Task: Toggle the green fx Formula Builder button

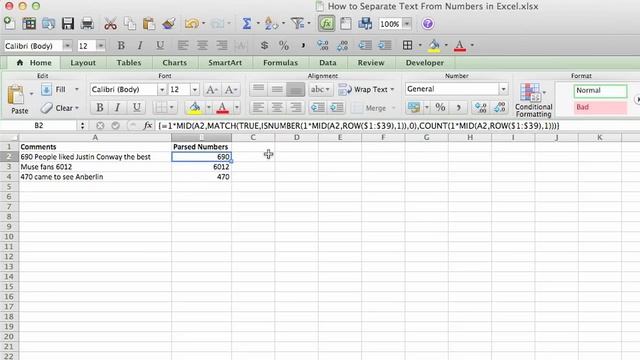Action: (x=327, y=24)
